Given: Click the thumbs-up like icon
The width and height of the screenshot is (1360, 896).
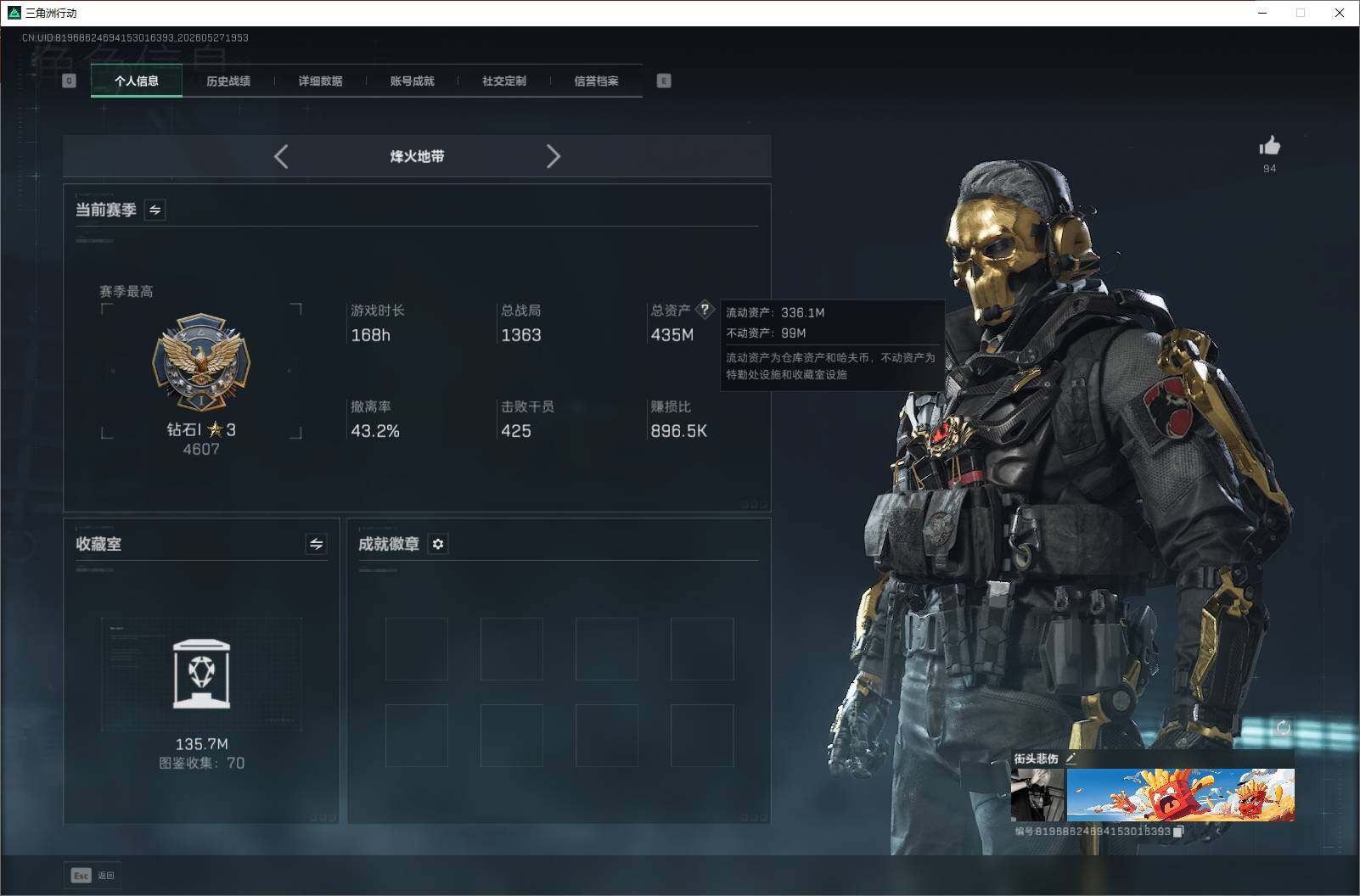Looking at the screenshot, I should (x=1269, y=145).
